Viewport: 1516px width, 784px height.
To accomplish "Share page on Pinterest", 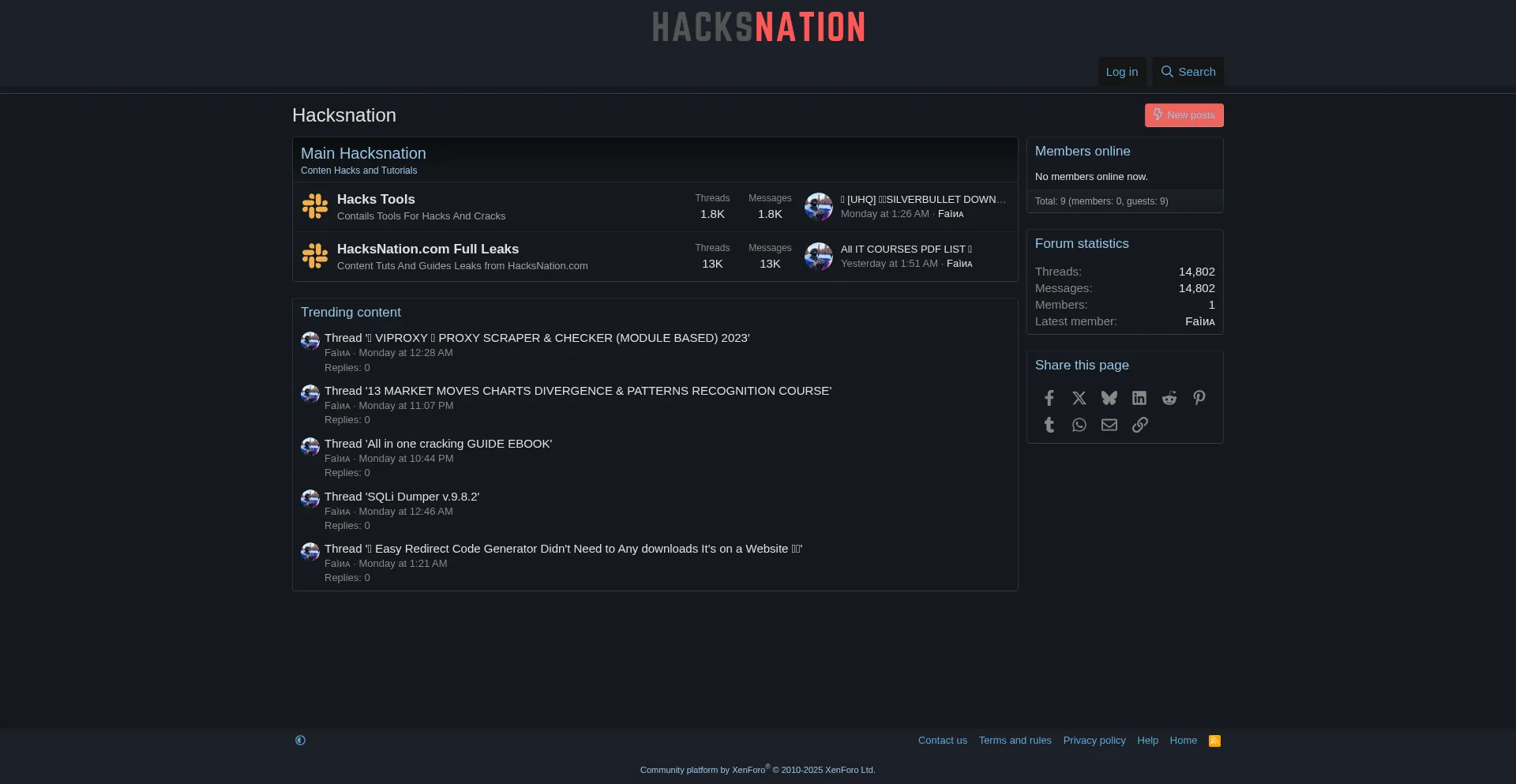I will pyautogui.click(x=1199, y=398).
